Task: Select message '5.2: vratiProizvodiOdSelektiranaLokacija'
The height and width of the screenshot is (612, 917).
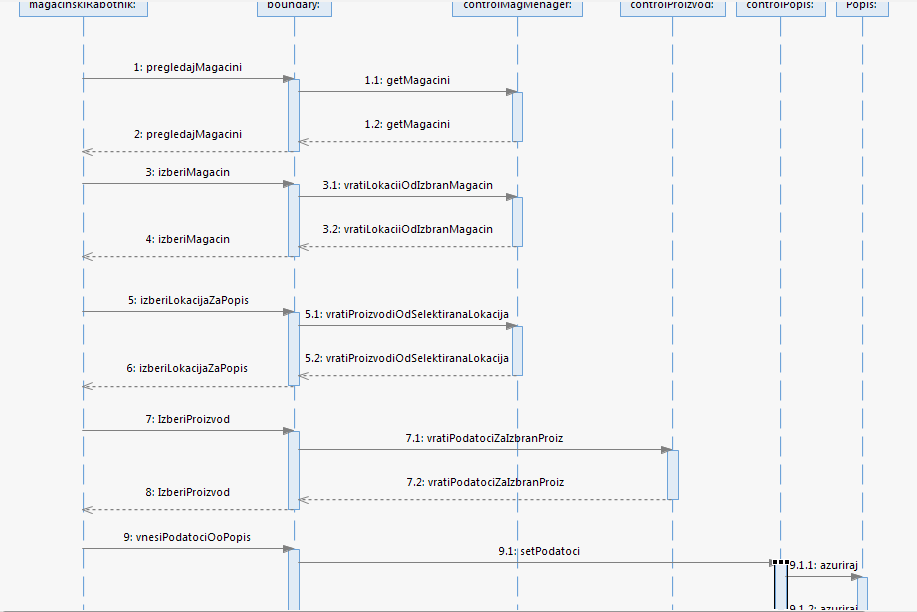Action: click(x=407, y=358)
